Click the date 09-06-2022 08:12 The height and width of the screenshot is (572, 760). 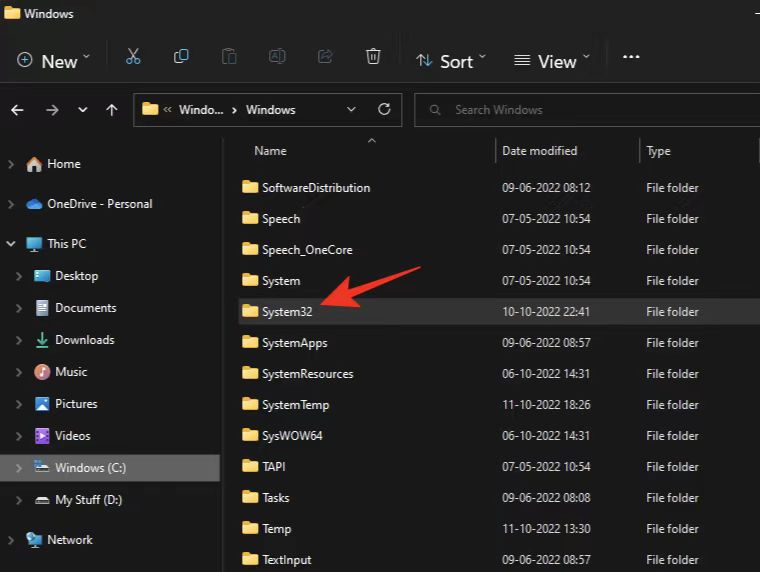[546, 188]
